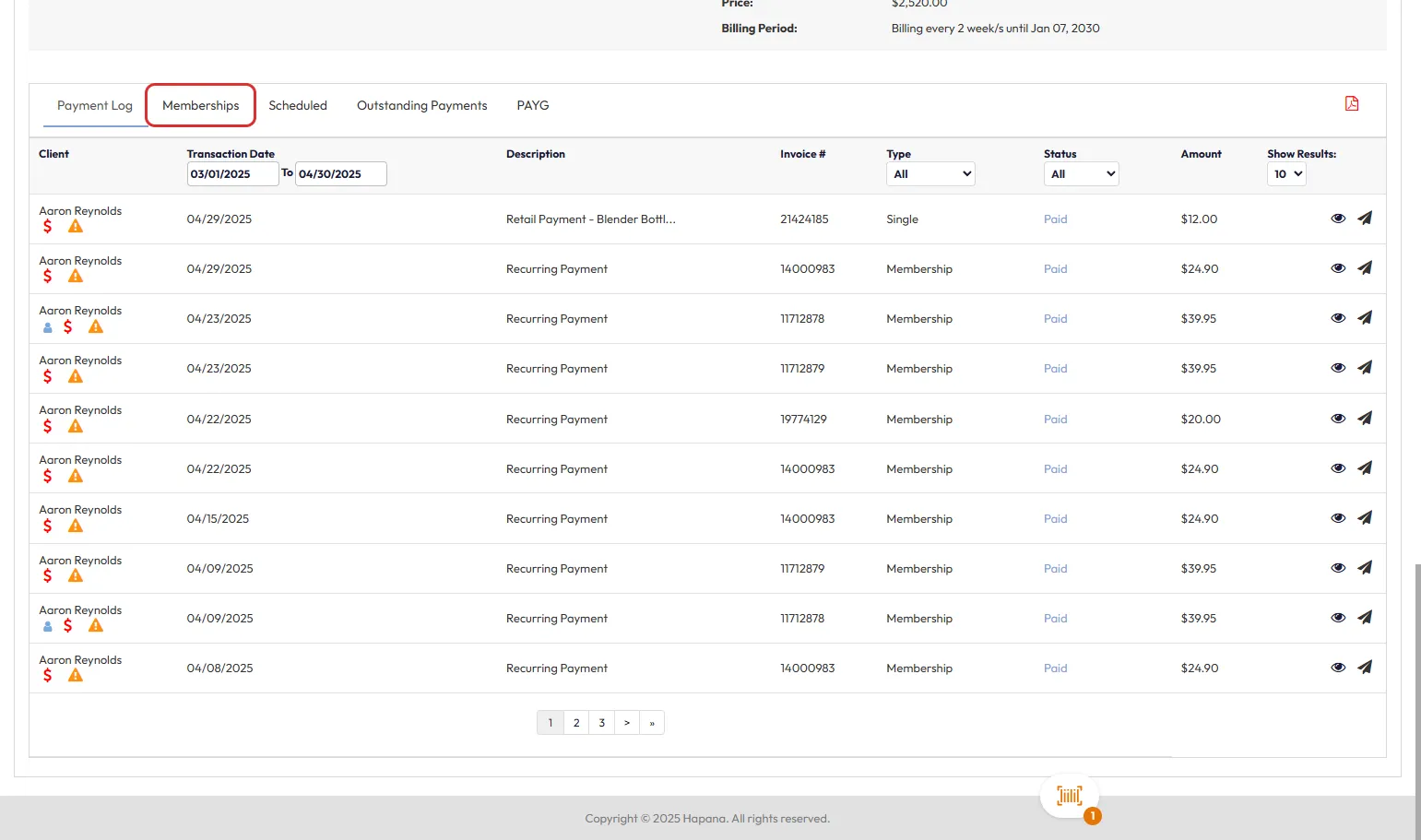Click eye icon for 04/15/2025 payment
This screenshot has width=1421, height=840.
[1338, 518]
